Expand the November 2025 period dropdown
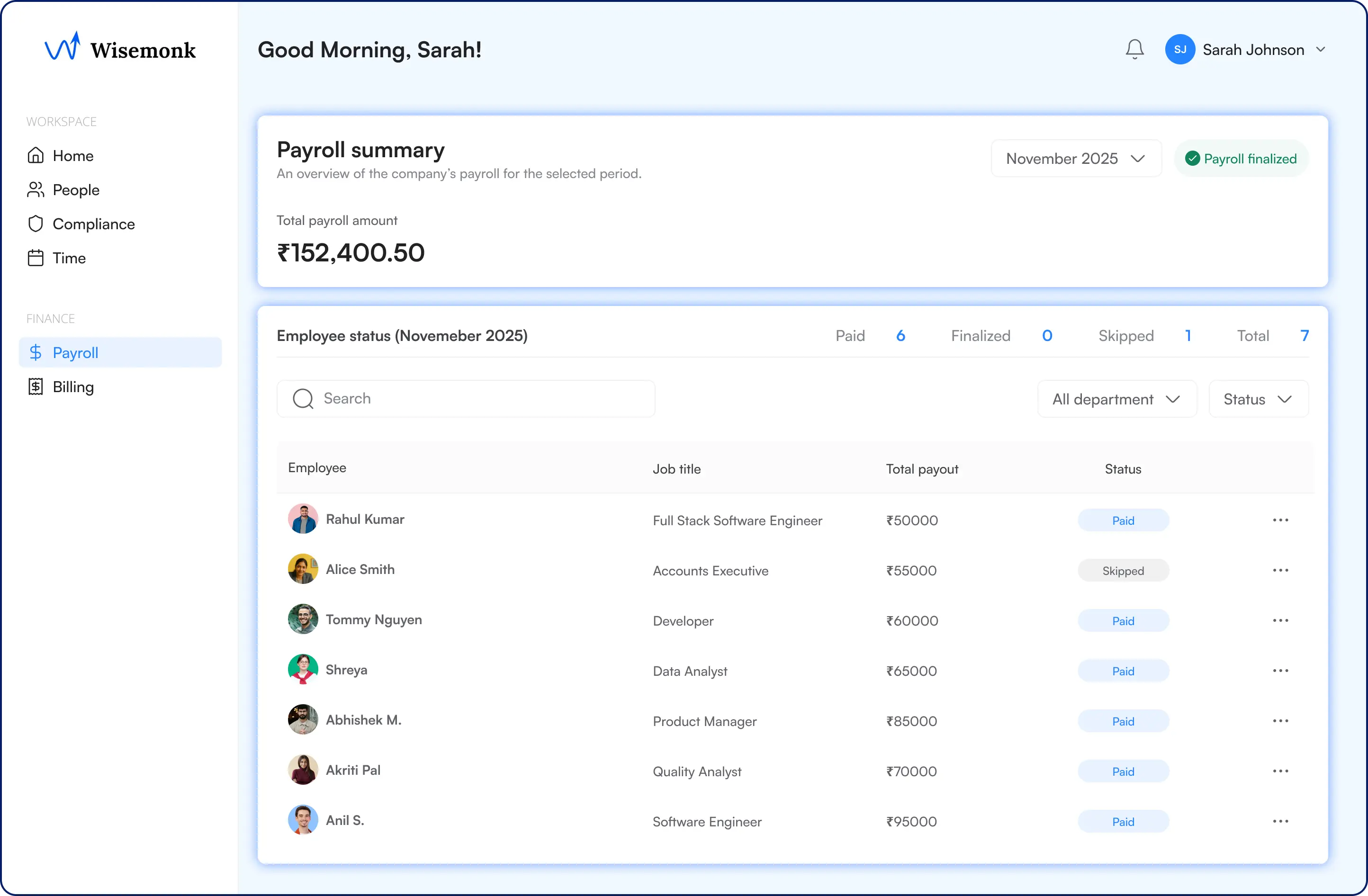The image size is (1368, 896). pos(1075,159)
